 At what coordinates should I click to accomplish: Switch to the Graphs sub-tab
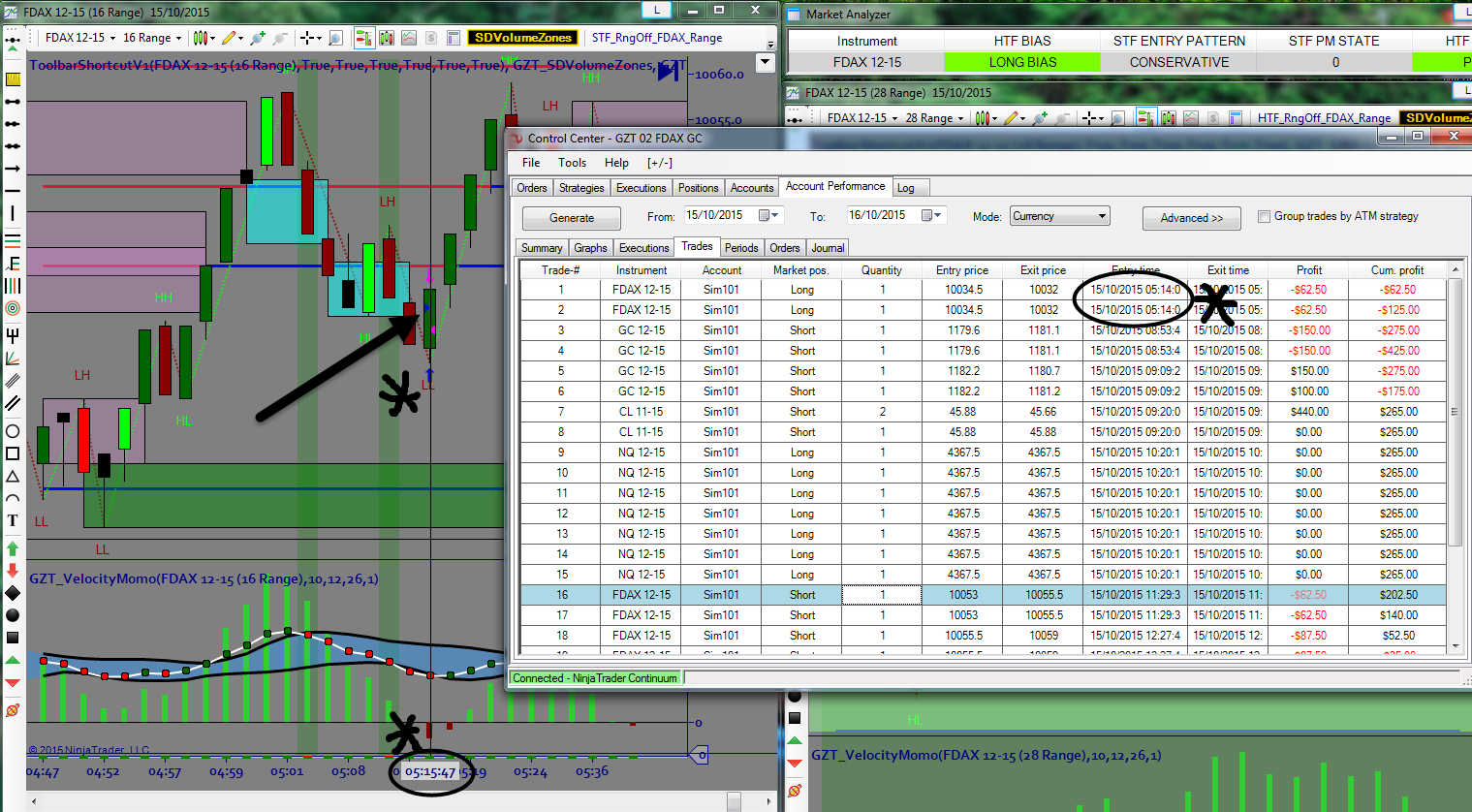pyautogui.click(x=590, y=248)
